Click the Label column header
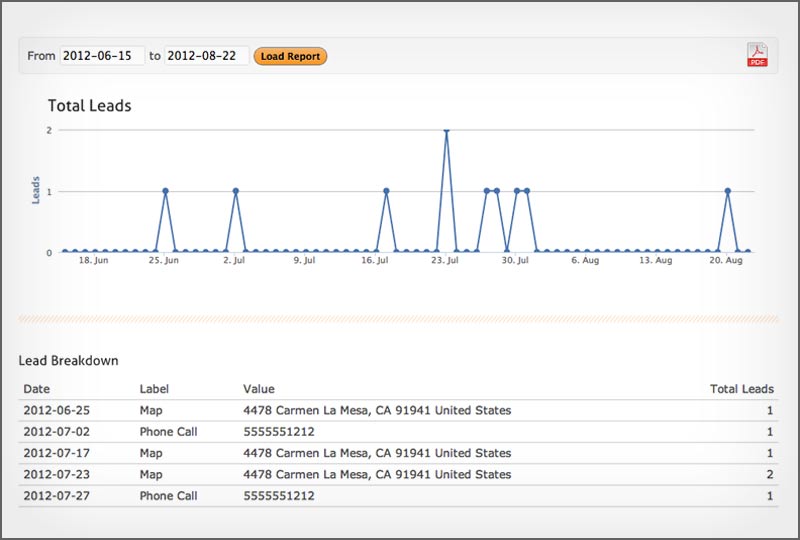 click(x=154, y=389)
